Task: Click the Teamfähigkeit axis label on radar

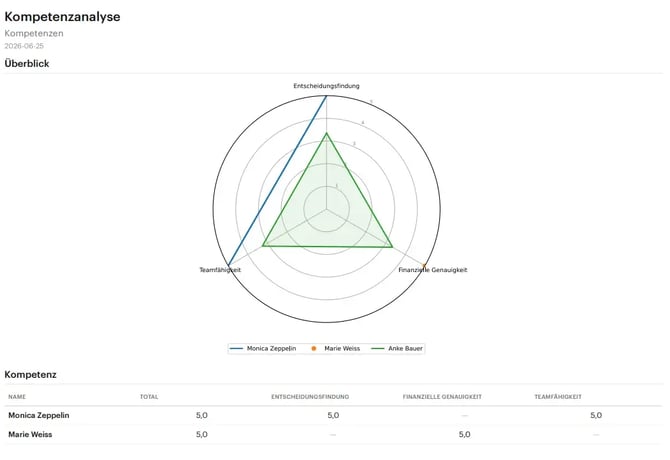Action: (x=220, y=270)
